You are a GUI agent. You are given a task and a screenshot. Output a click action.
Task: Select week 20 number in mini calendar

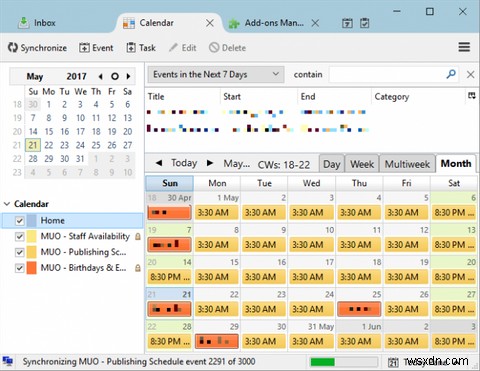[17, 132]
